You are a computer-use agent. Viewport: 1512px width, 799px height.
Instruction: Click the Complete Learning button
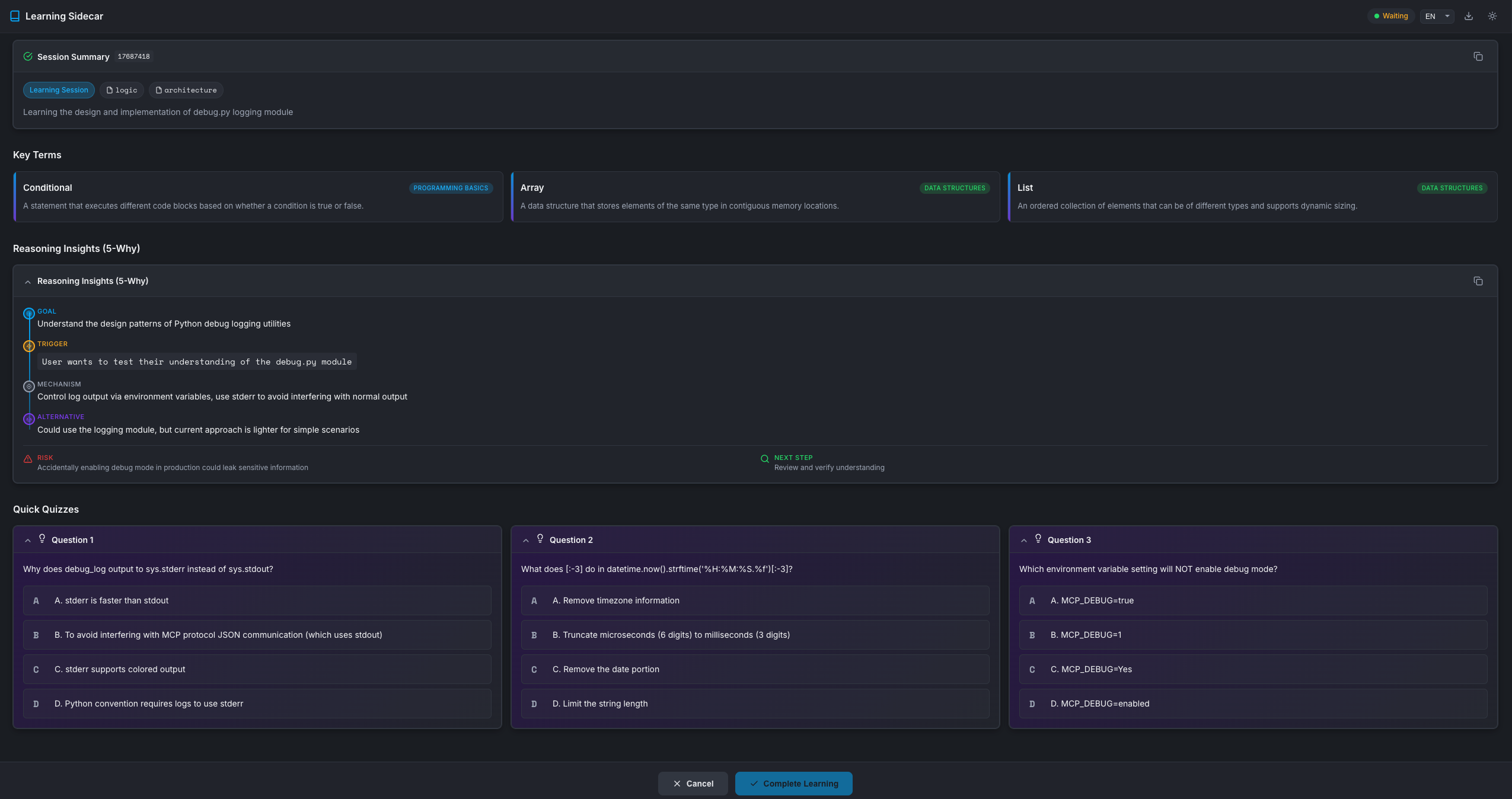coord(793,783)
